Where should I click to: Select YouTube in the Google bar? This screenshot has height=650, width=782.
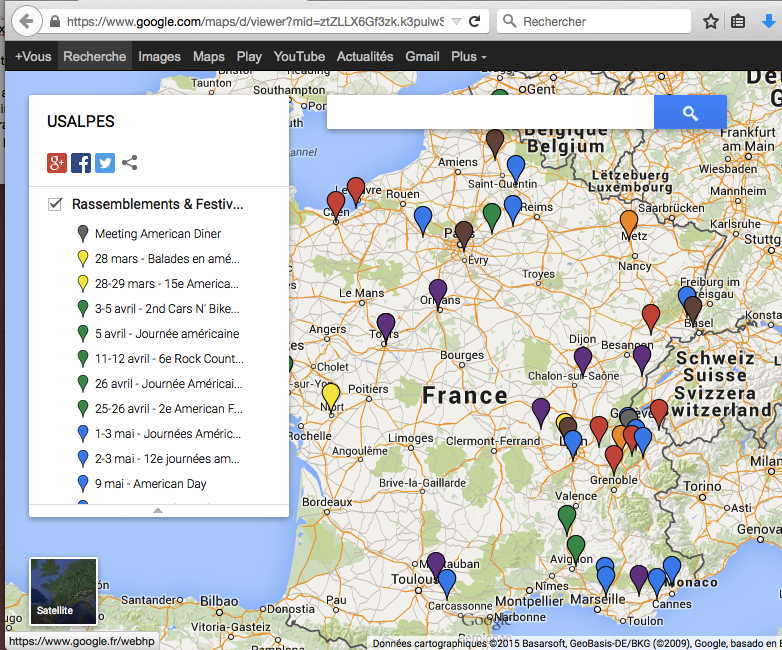pos(299,57)
